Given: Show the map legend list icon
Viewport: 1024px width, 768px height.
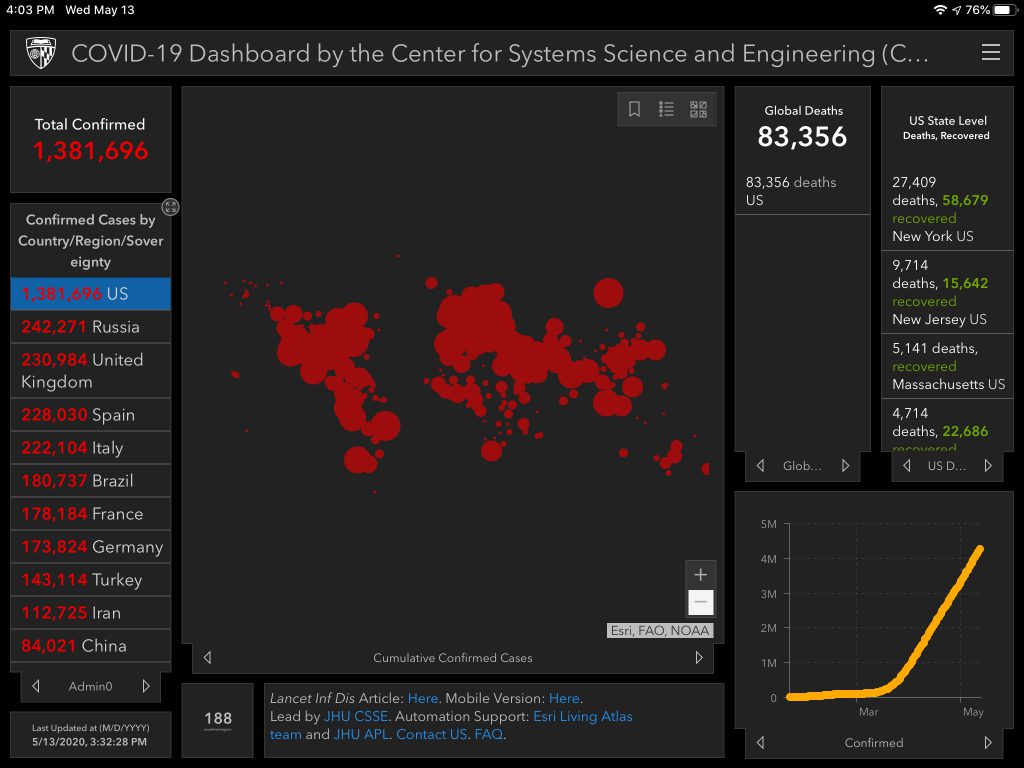Looking at the screenshot, I should pyautogui.click(x=666, y=110).
